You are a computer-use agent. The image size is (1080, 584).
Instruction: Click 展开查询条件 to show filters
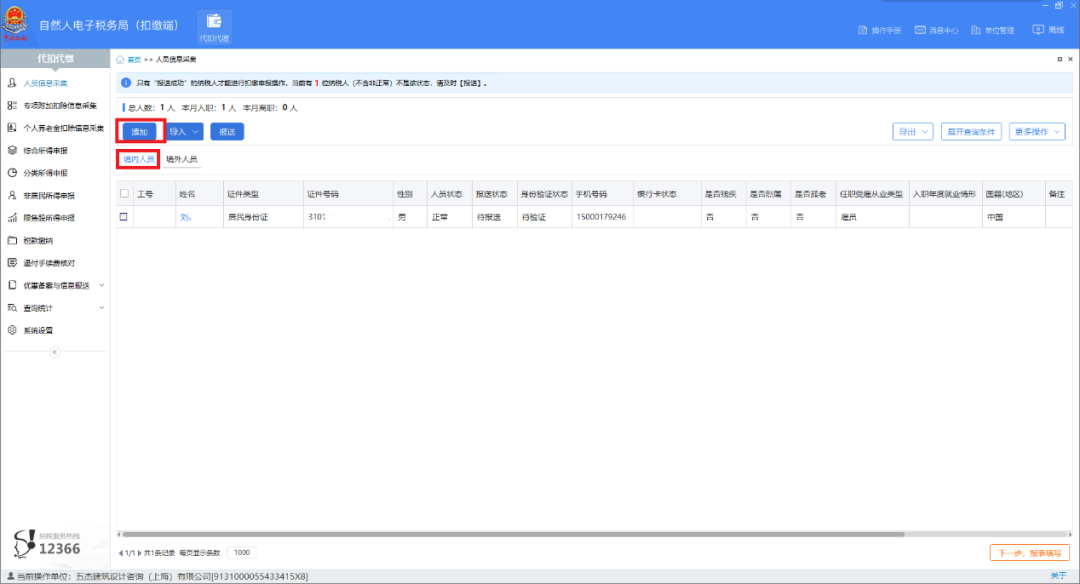971,132
